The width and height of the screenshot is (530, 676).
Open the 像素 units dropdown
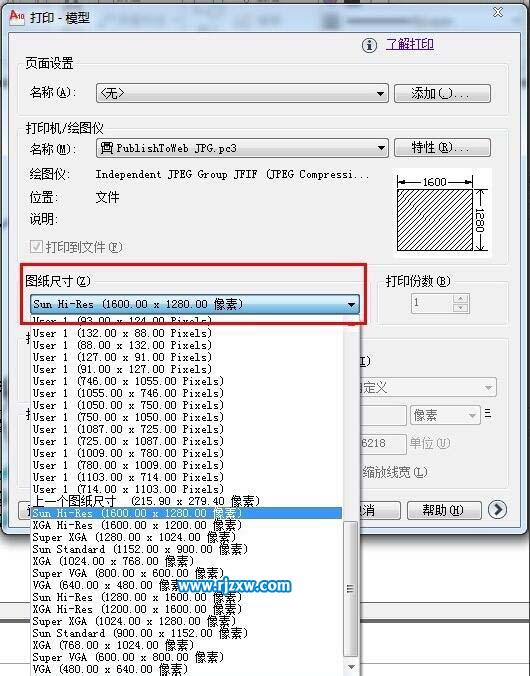click(445, 415)
